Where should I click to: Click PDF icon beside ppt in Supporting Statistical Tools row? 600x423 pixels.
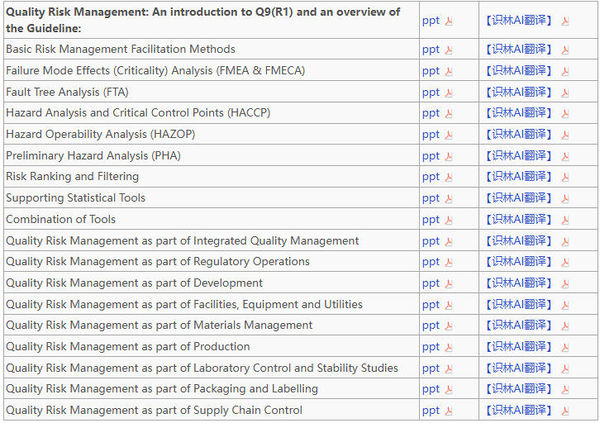tap(449, 198)
